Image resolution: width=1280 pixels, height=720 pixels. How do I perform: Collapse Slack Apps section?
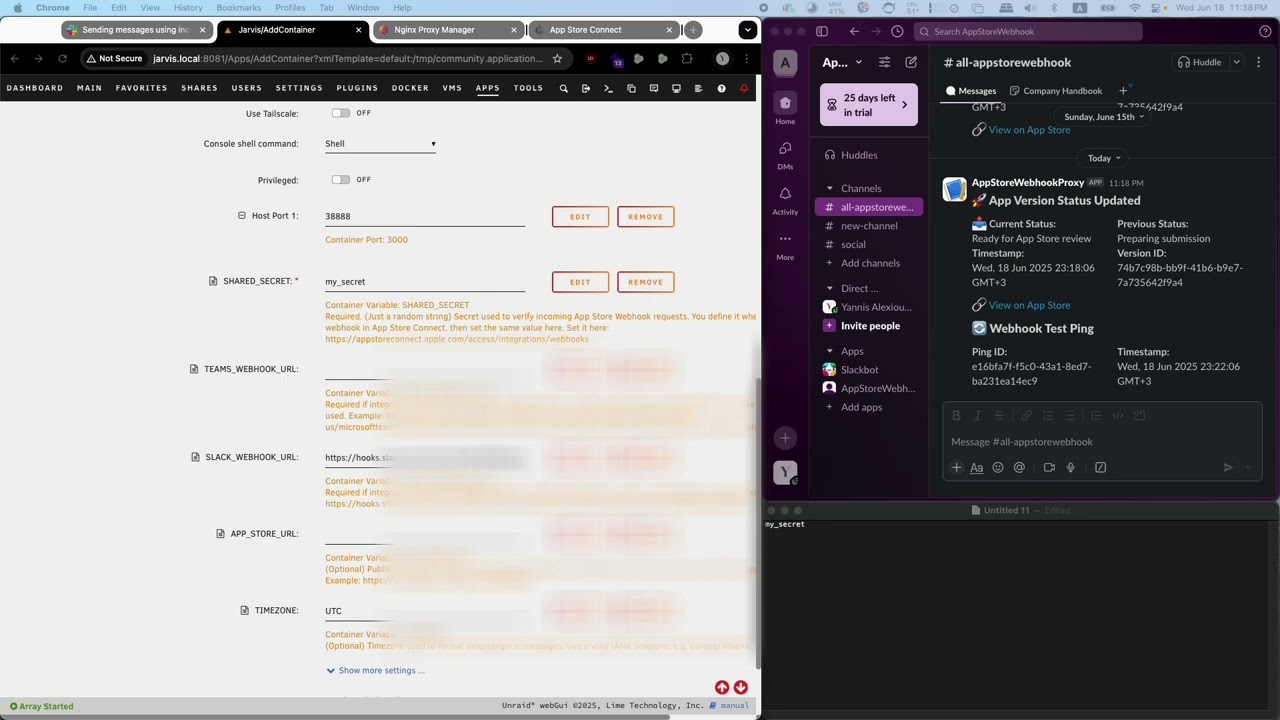pyautogui.click(x=829, y=351)
